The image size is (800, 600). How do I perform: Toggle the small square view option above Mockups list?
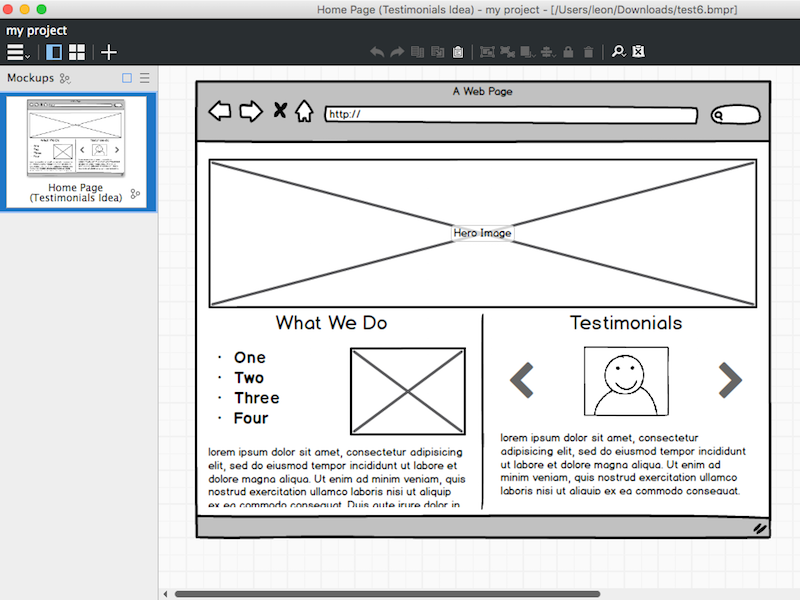coord(127,77)
